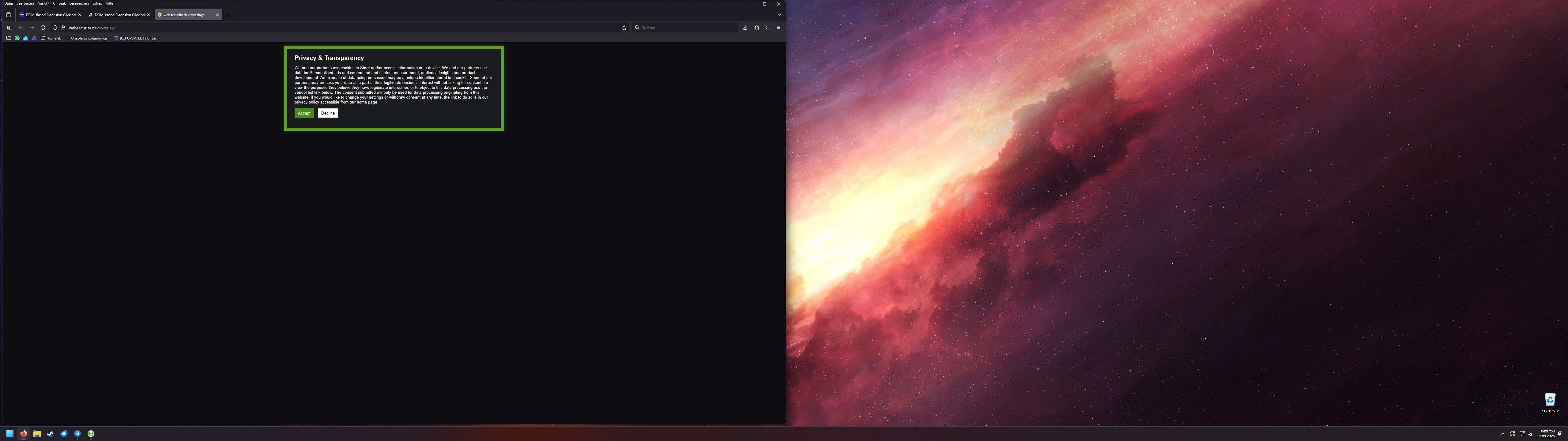Open a new tab with plus button

229,15
